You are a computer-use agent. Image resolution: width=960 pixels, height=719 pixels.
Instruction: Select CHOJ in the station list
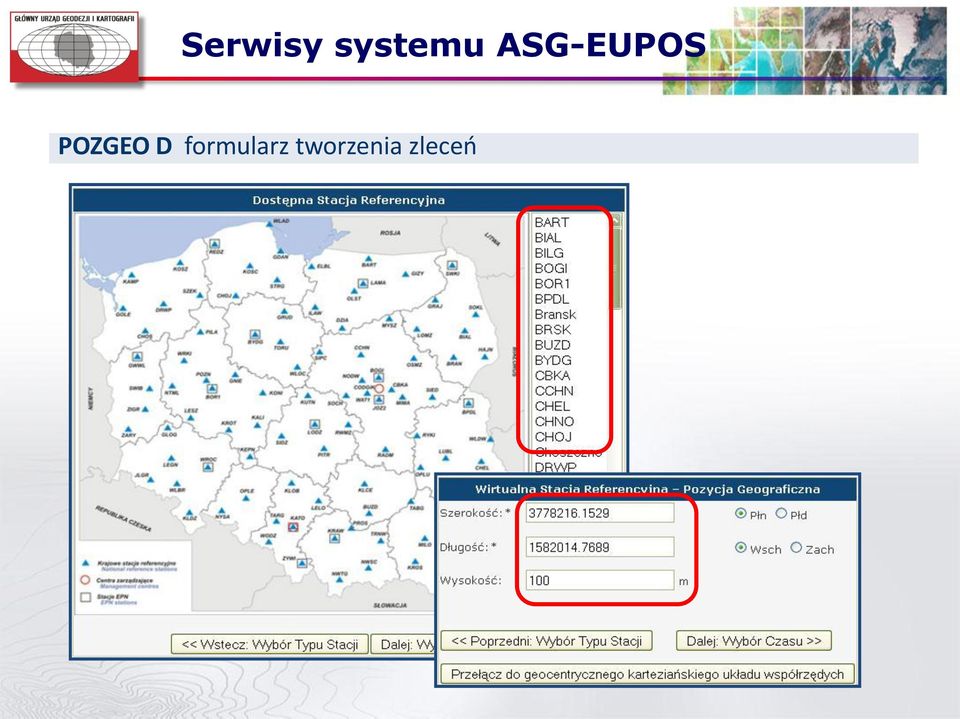553,437
